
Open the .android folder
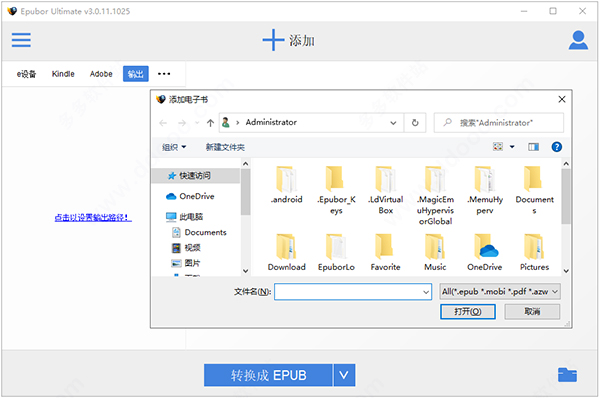point(286,185)
